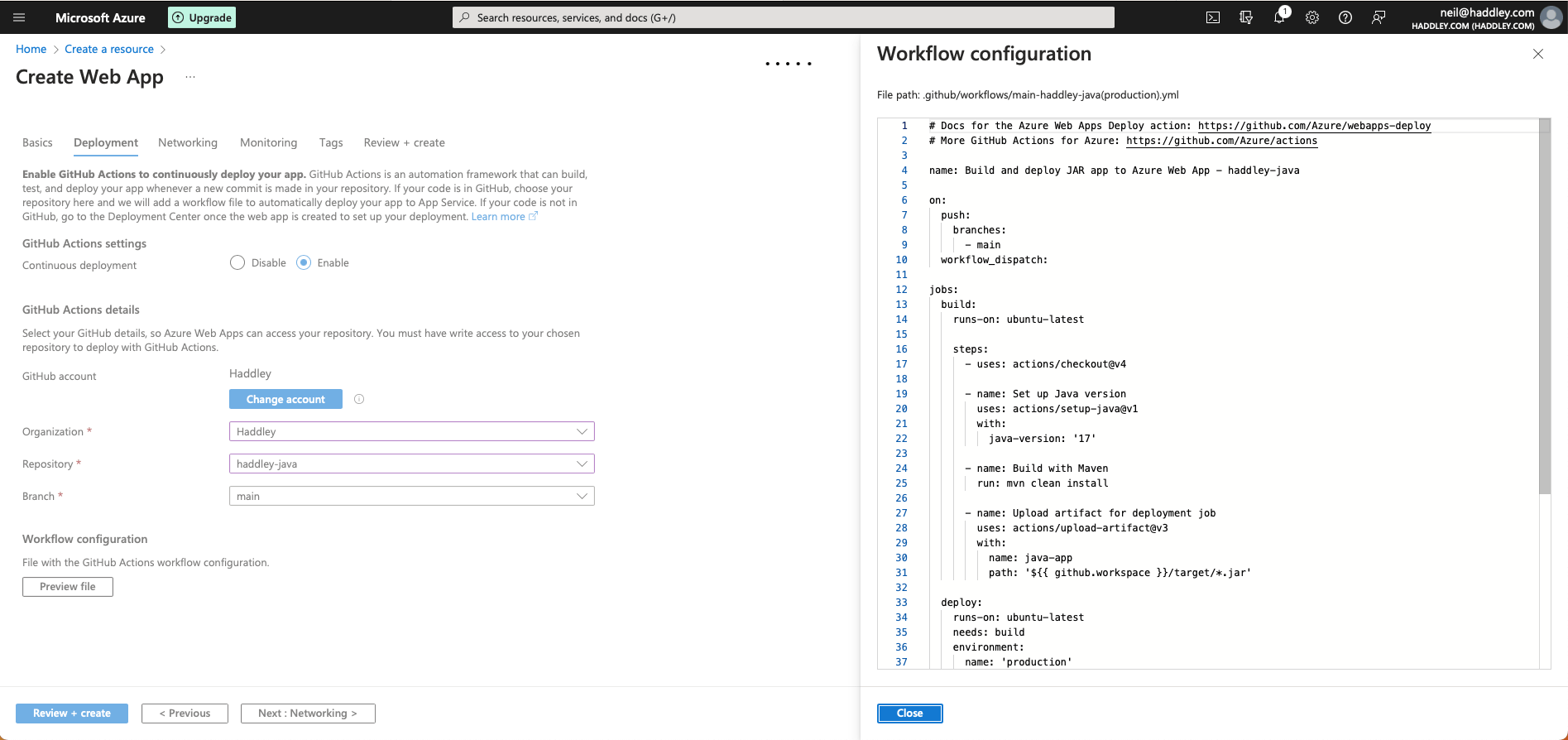Open the notifications bell
Image resolution: width=1568 pixels, height=740 pixels.
(1279, 17)
